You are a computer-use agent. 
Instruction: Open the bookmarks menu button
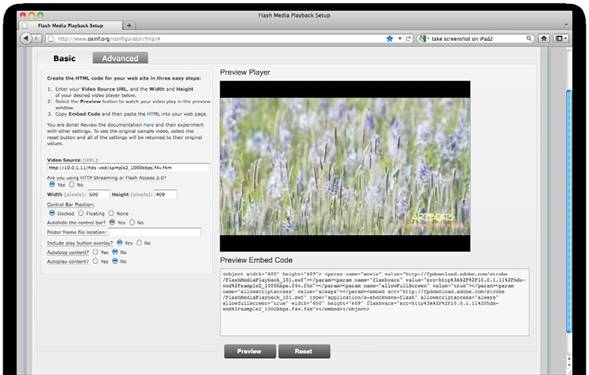(x=560, y=38)
